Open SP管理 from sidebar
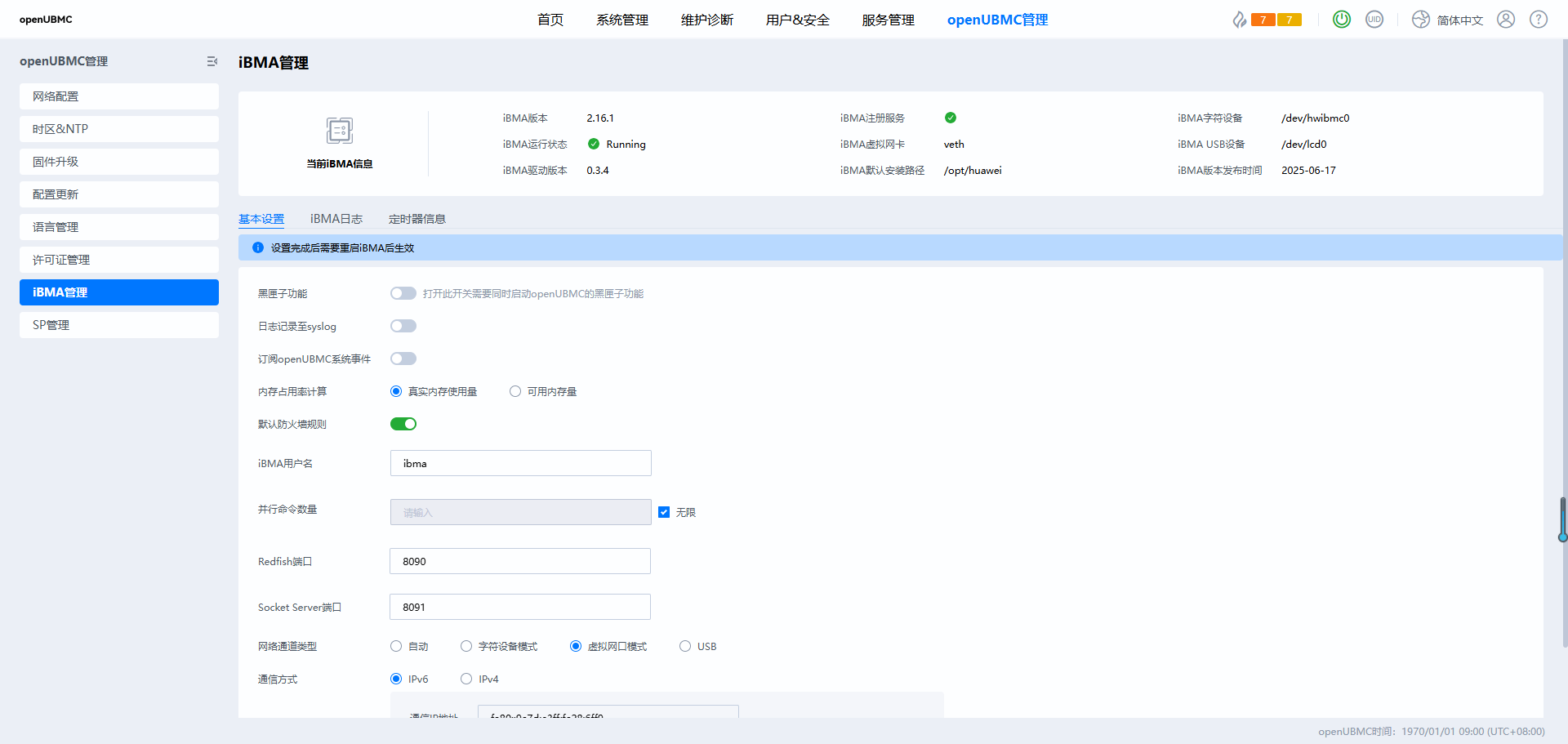This screenshot has height=744, width=1568. click(119, 325)
